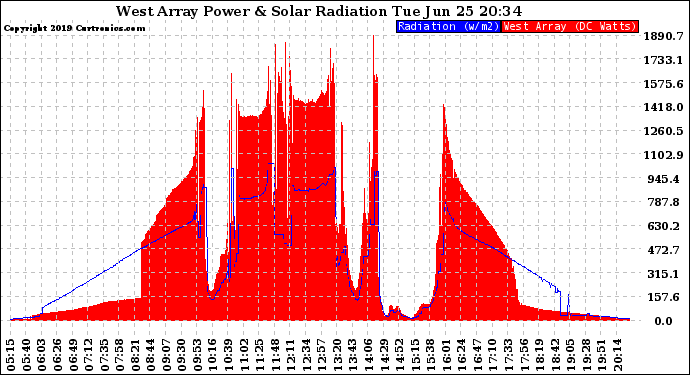The width and height of the screenshot is (690, 375).
Task: Click the x-axis time label 12:11
Action: pos(290,355)
